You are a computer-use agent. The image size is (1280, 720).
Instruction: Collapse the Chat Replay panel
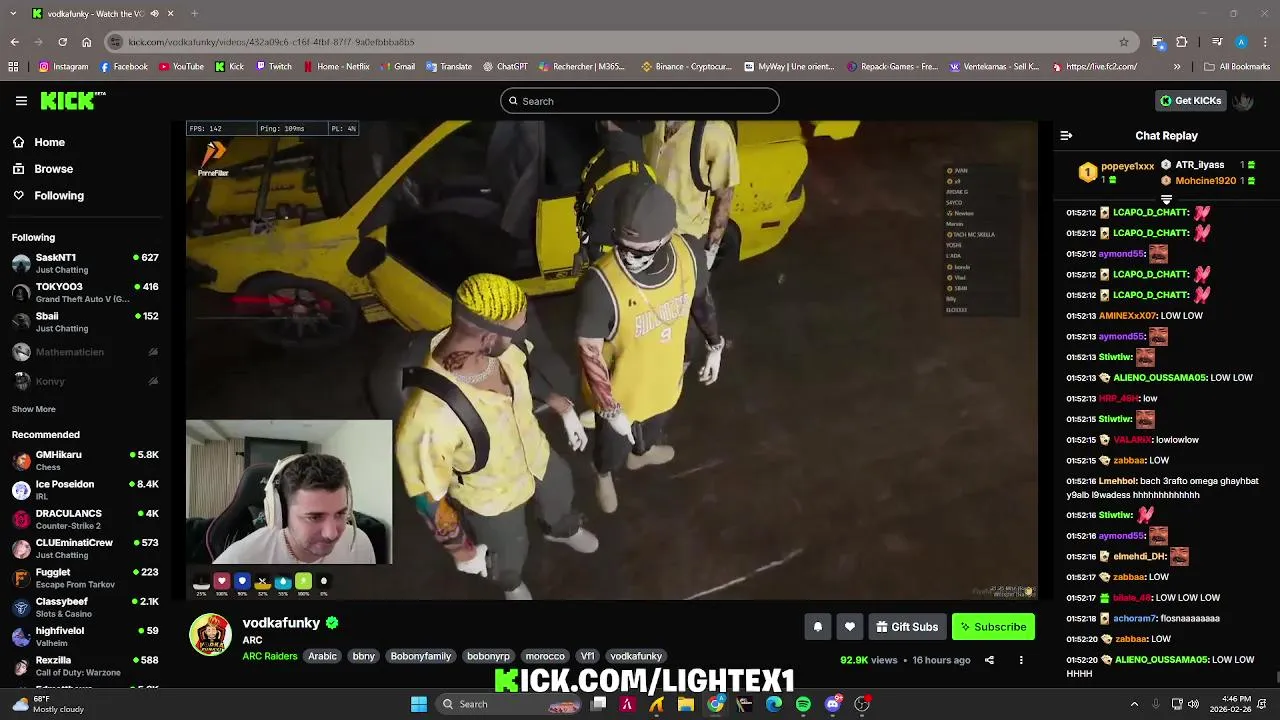coord(1066,135)
